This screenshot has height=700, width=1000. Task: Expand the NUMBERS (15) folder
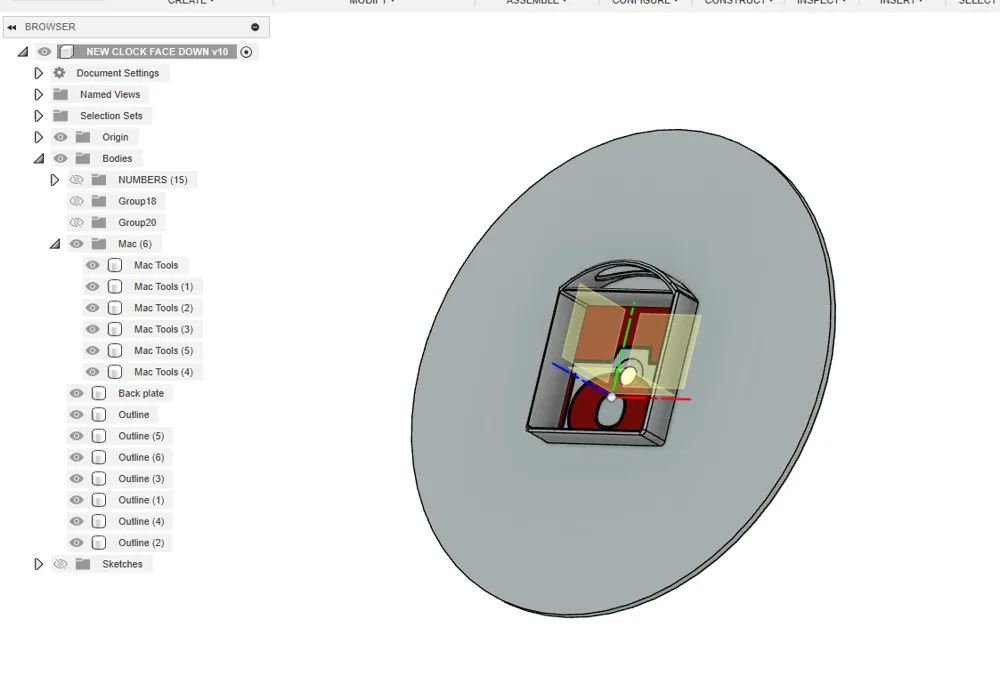[x=55, y=179]
